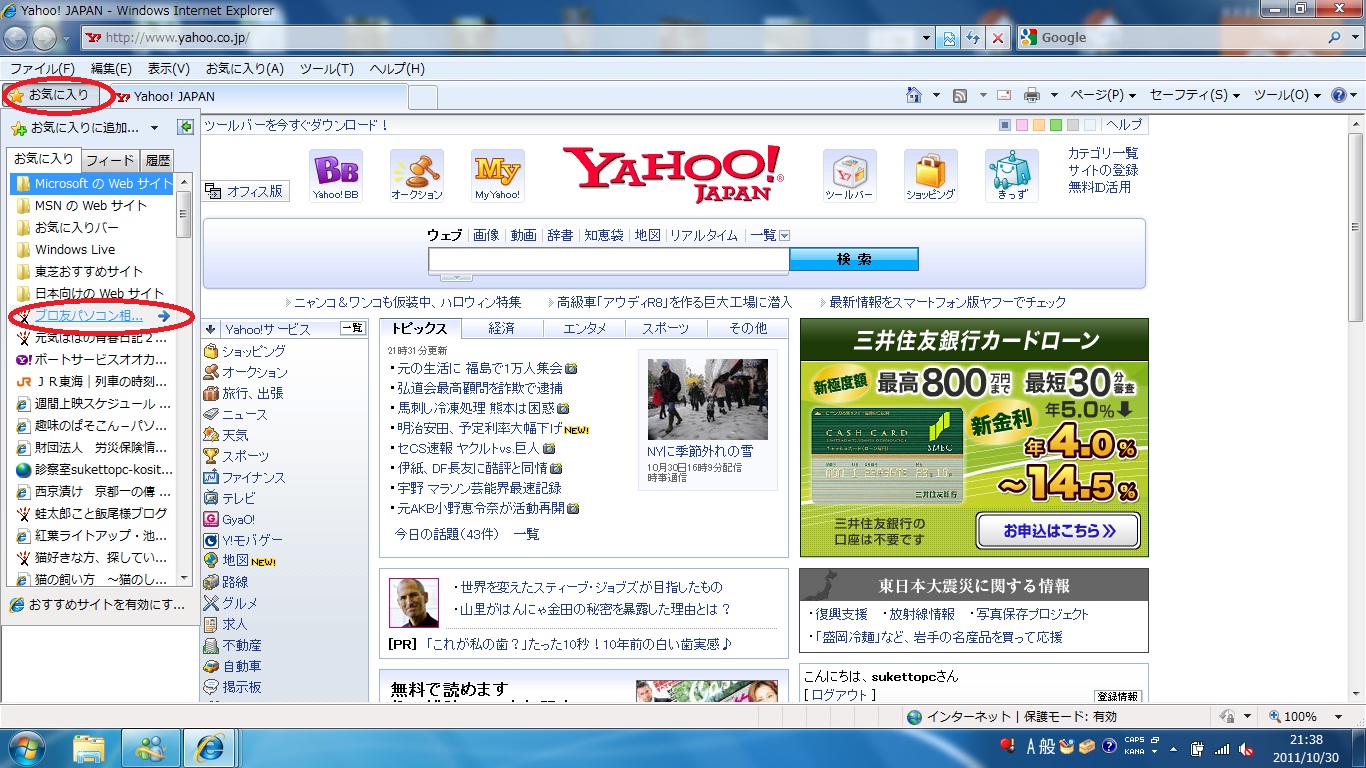This screenshot has width=1366, height=768.
Task: Open the オークション gavel icon
Action: pyautogui.click(x=417, y=176)
